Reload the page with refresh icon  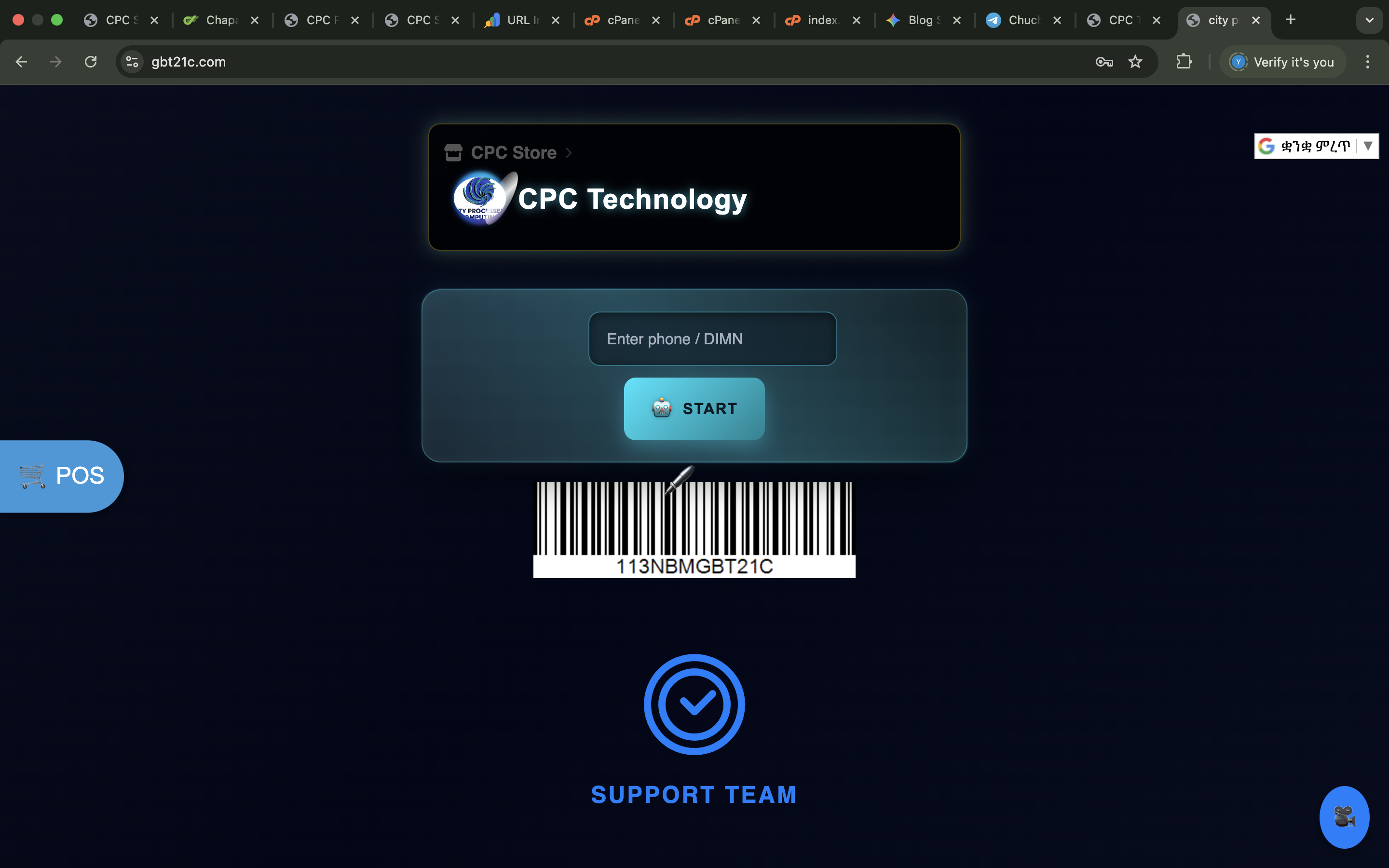91,62
